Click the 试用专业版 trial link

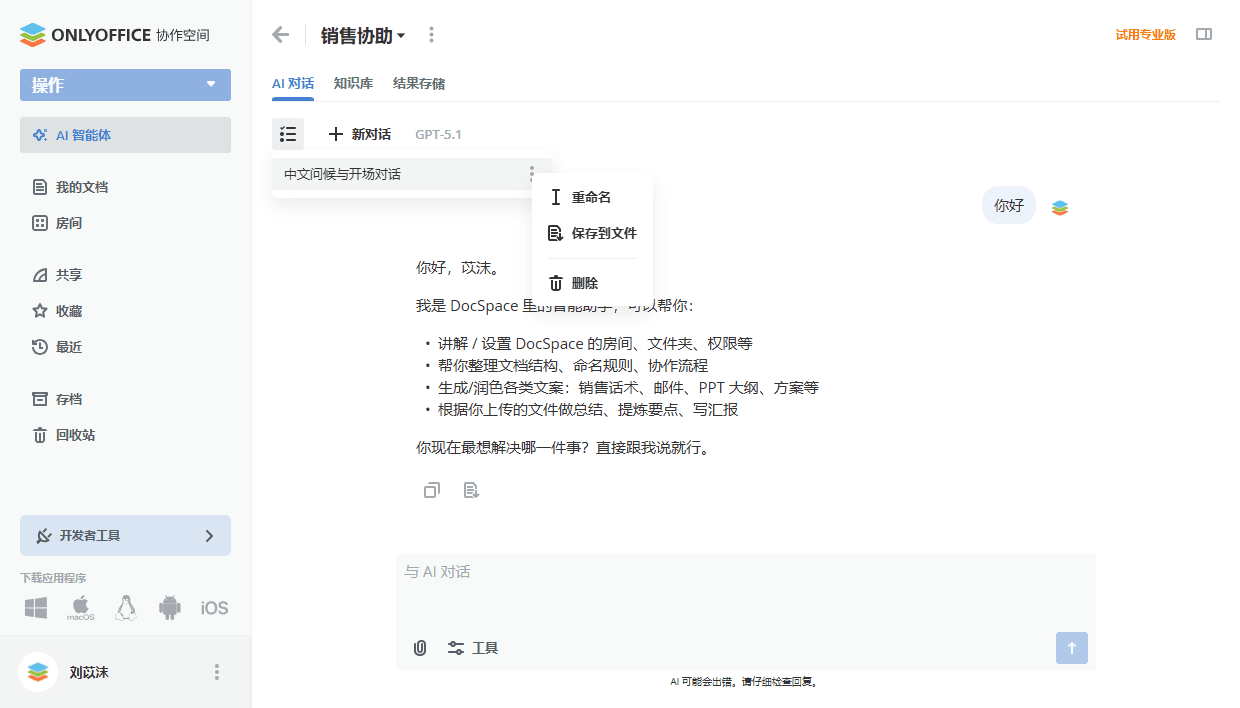tap(1145, 33)
